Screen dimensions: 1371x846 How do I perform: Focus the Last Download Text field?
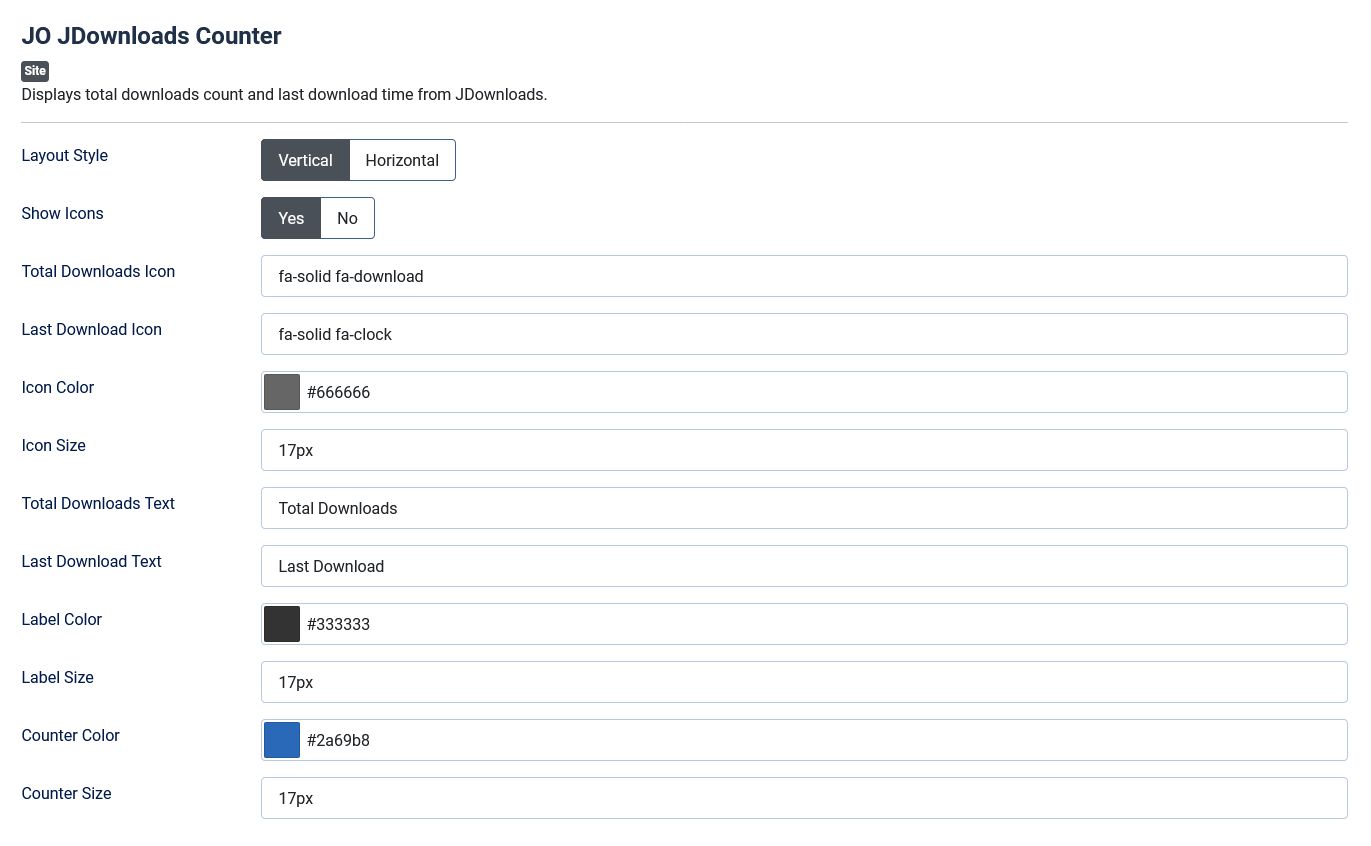(x=803, y=566)
